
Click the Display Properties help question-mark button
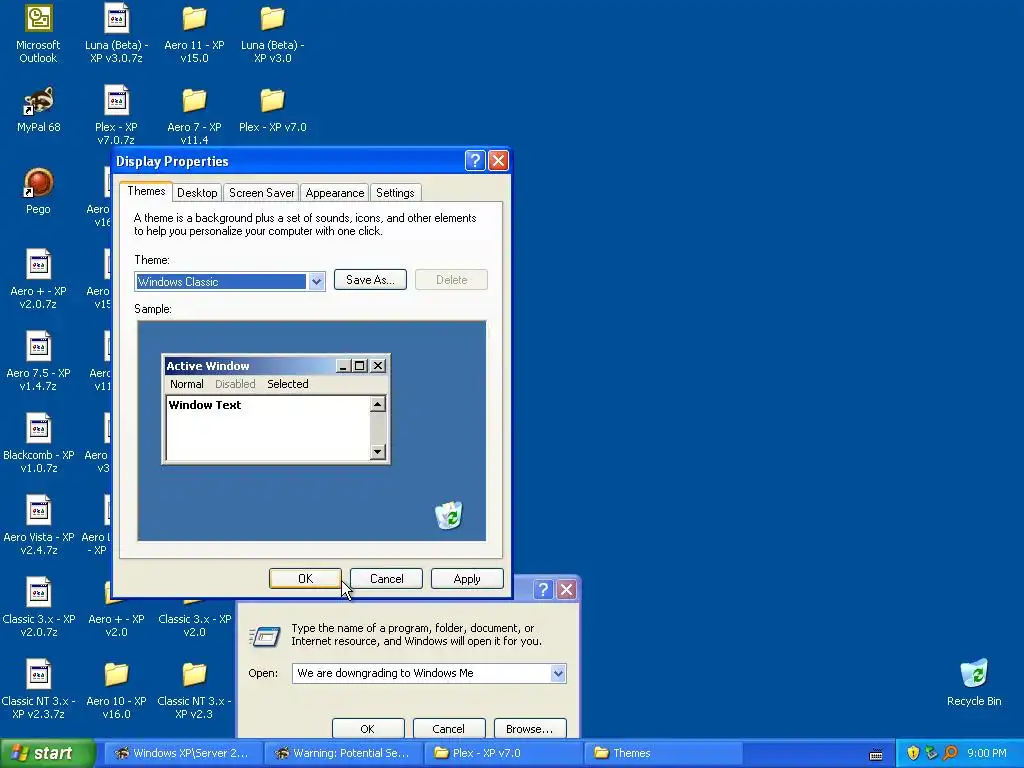point(475,161)
